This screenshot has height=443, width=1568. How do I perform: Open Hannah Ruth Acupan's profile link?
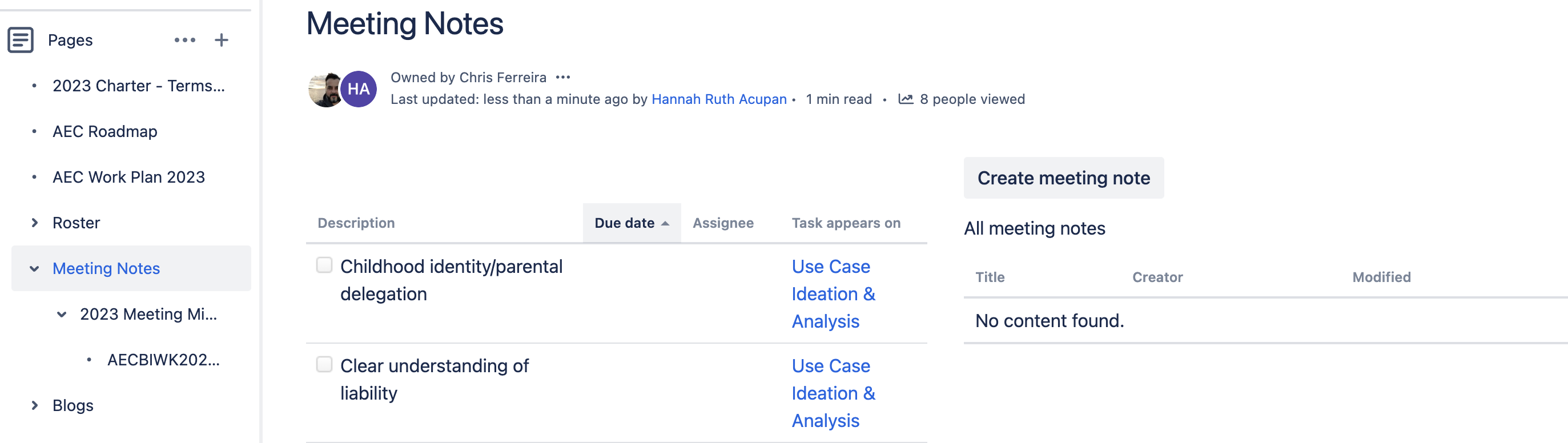click(x=719, y=99)
